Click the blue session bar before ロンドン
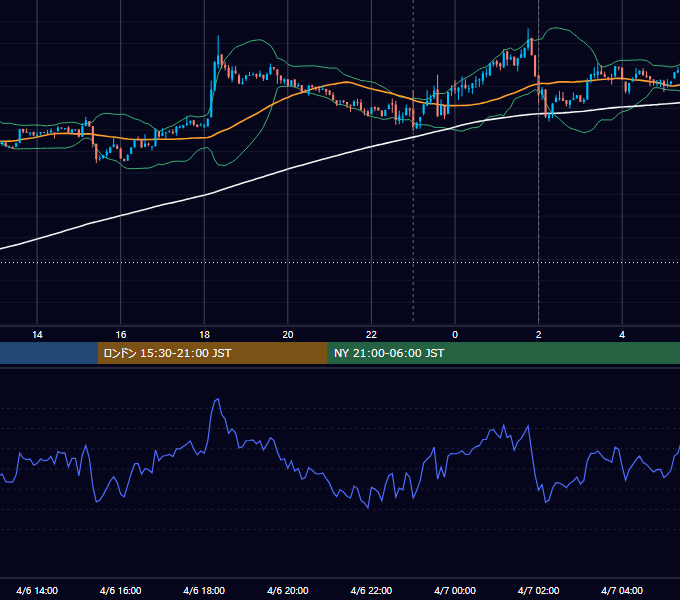Viewport: 680px width, 600px height. coord(49,353)
